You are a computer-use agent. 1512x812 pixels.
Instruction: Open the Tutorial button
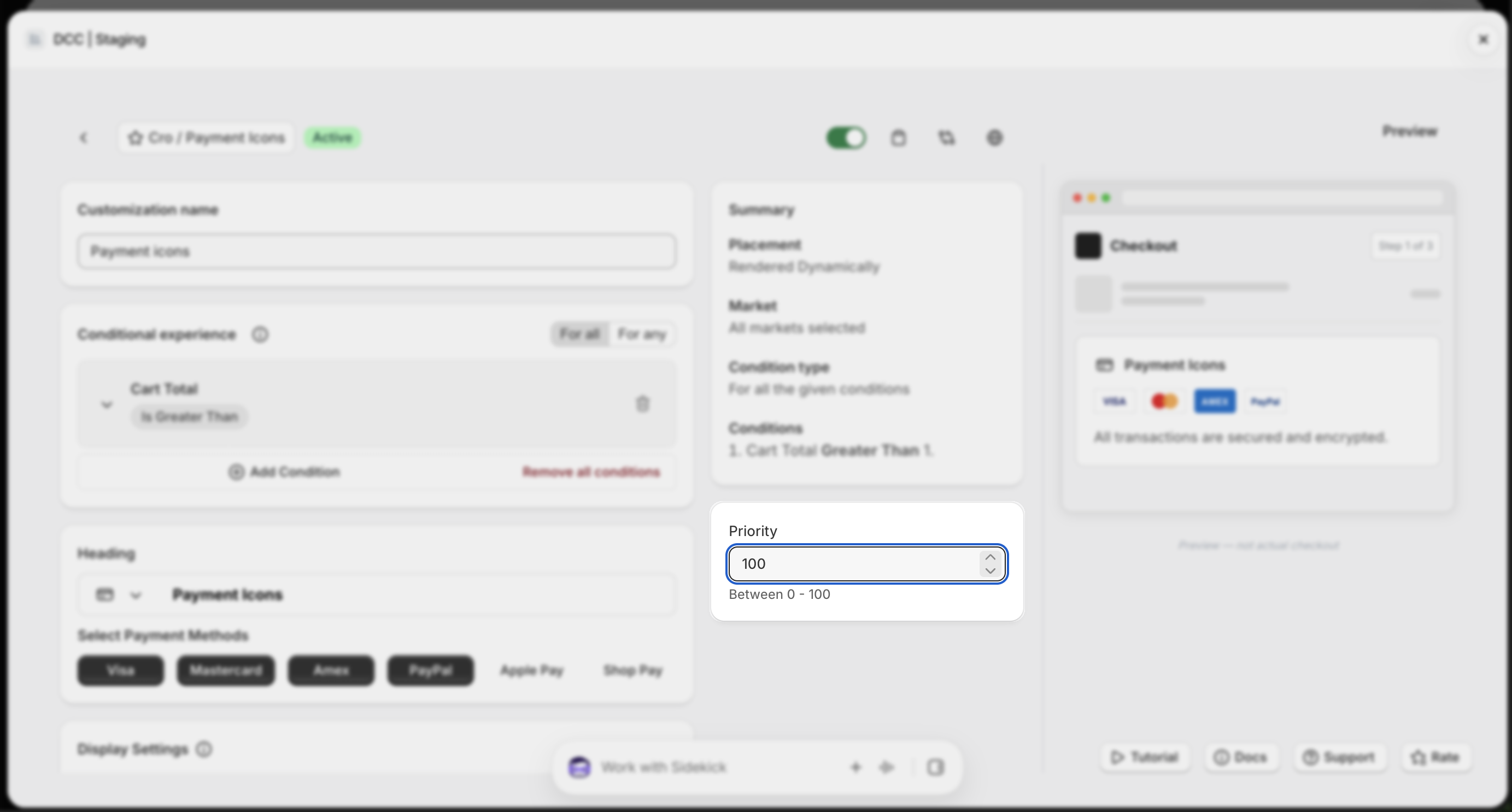point(1145,757)
